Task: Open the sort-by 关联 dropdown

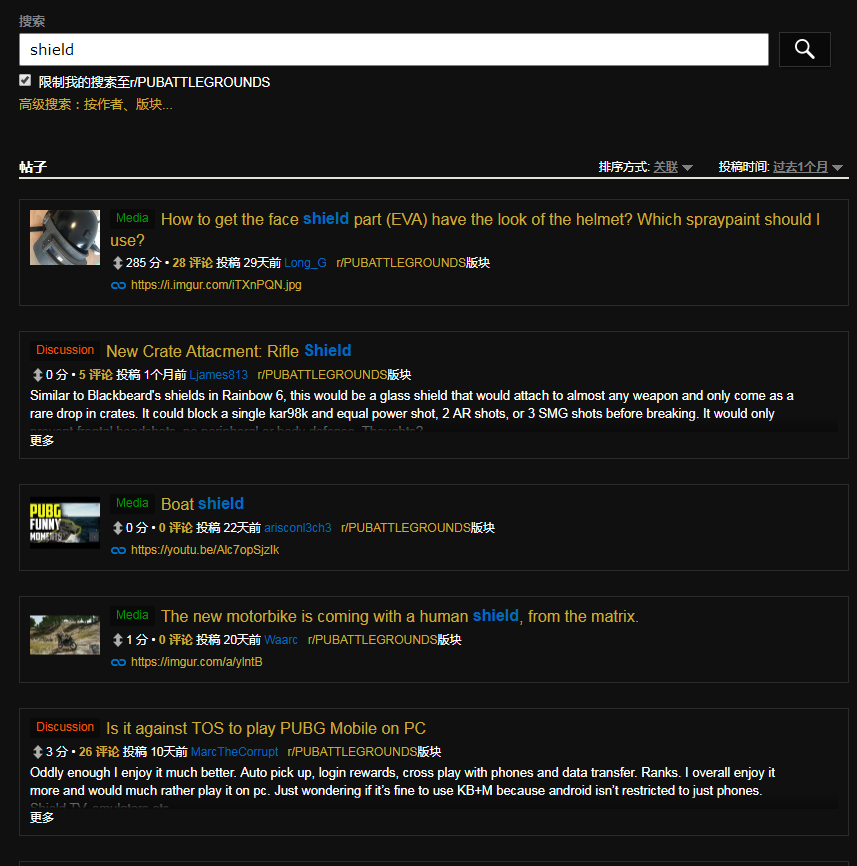Action: pos(673,167)
